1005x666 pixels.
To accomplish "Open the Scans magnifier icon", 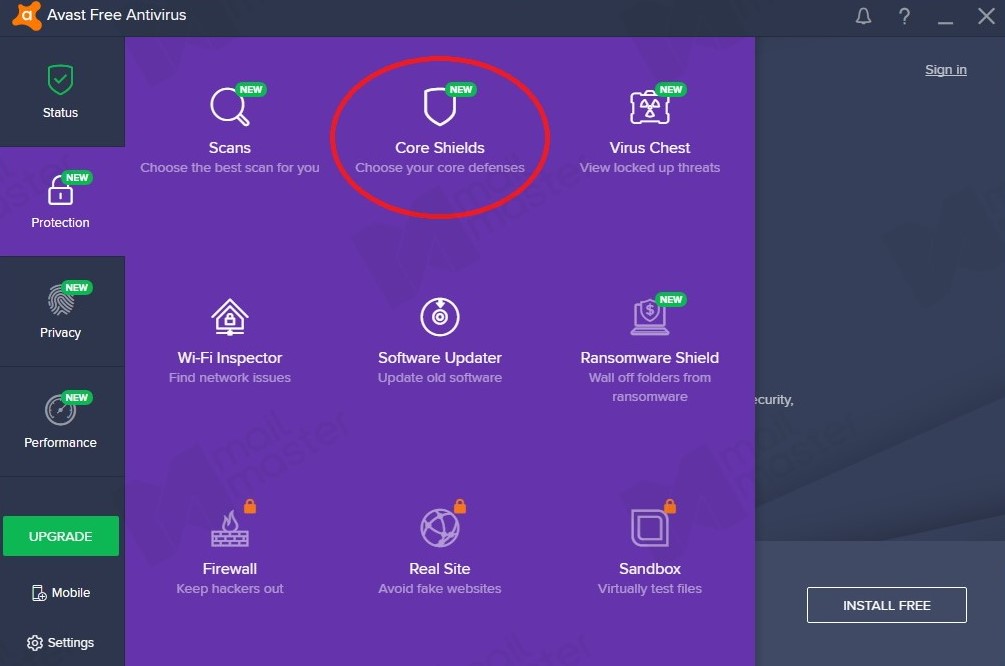I will tap(229, 106).
